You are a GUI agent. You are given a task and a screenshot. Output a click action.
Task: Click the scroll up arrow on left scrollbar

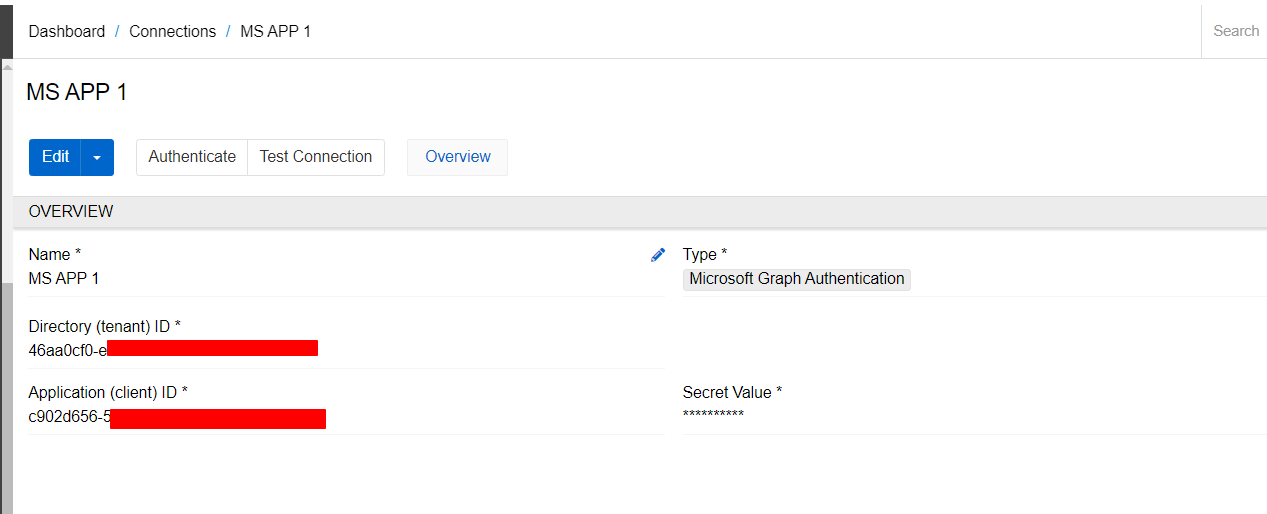7,67
